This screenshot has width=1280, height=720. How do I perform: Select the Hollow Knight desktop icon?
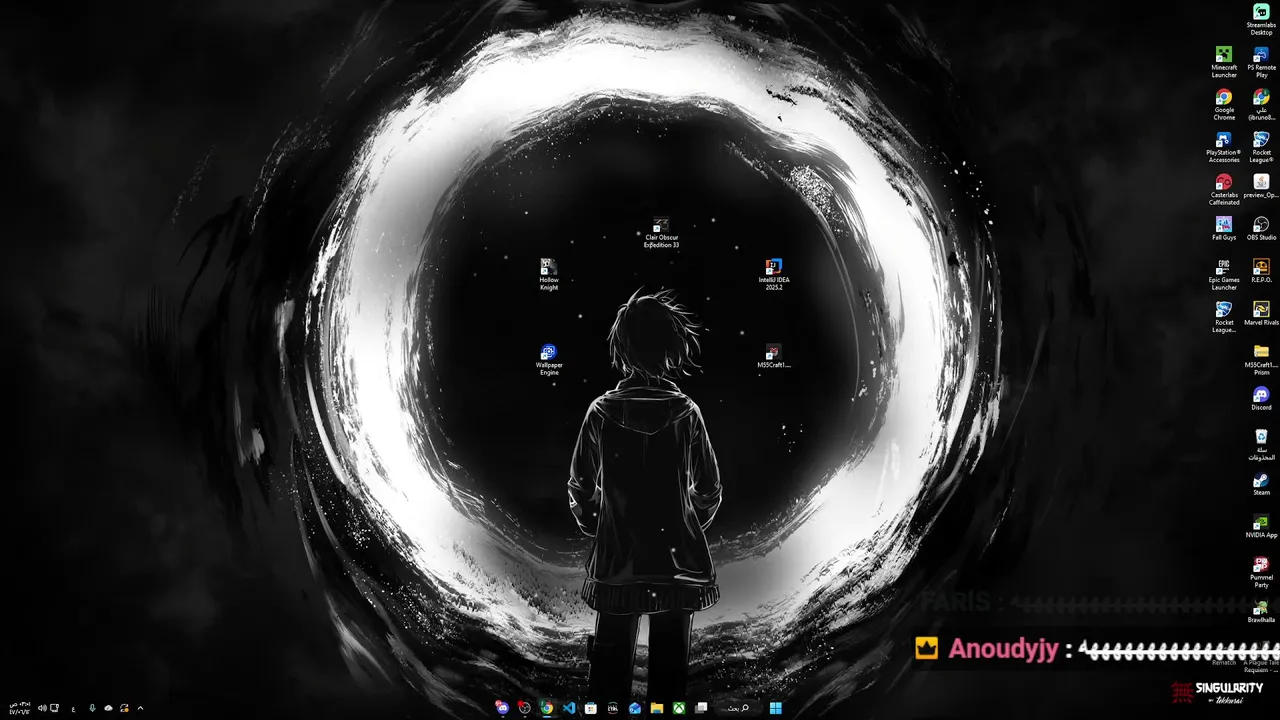coord(549,275)
